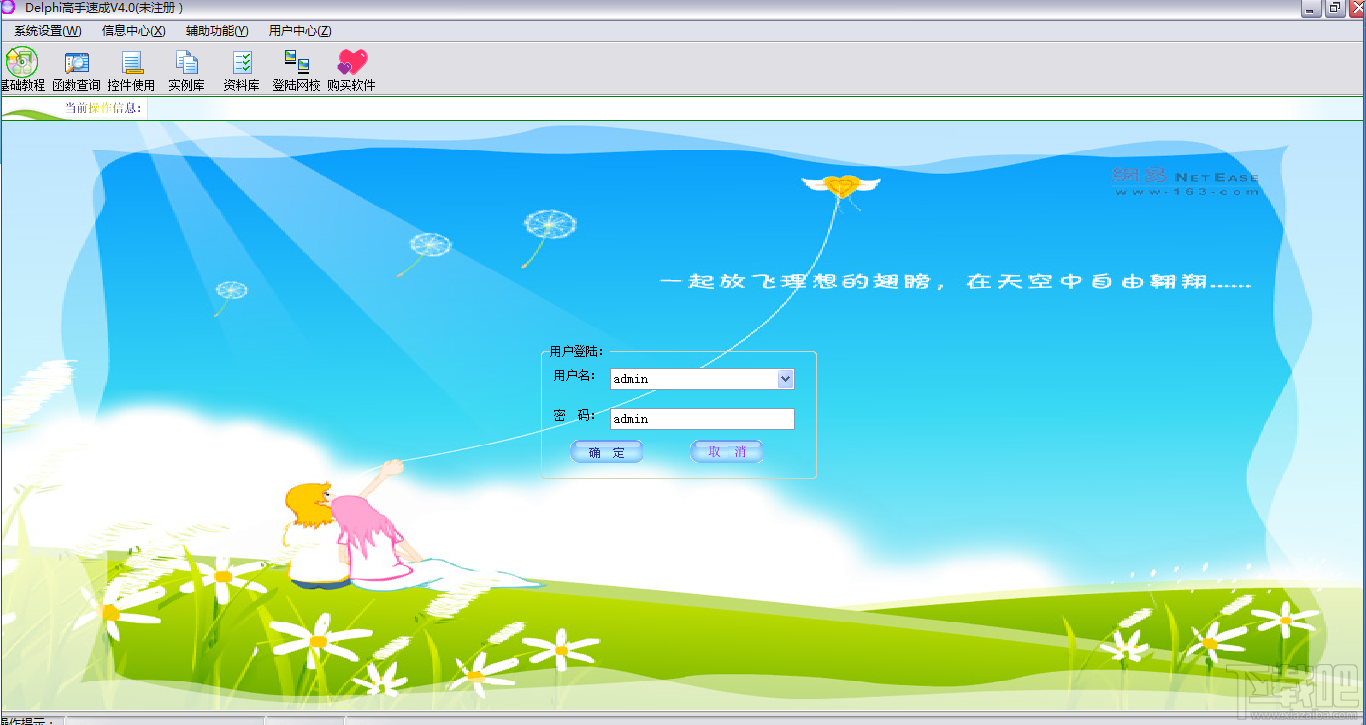This screenshot has width=1366, height=725.
Task: Open the 函数查询 function lookup tool
Action: click(x=77, y=70)
